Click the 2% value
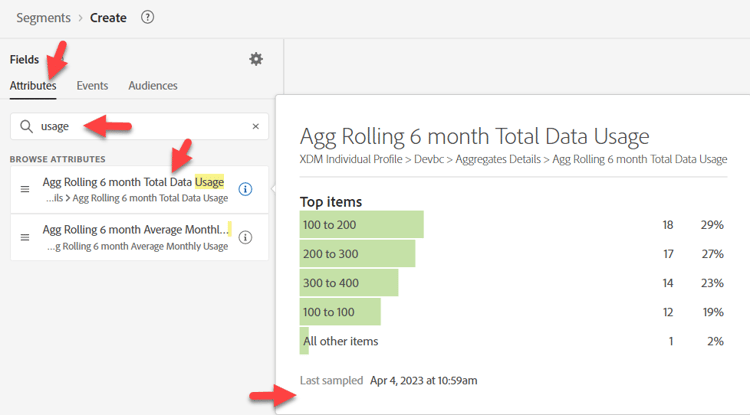Viewport: 750px width, 415px height. pyautogui.click(x=716, y=341)
